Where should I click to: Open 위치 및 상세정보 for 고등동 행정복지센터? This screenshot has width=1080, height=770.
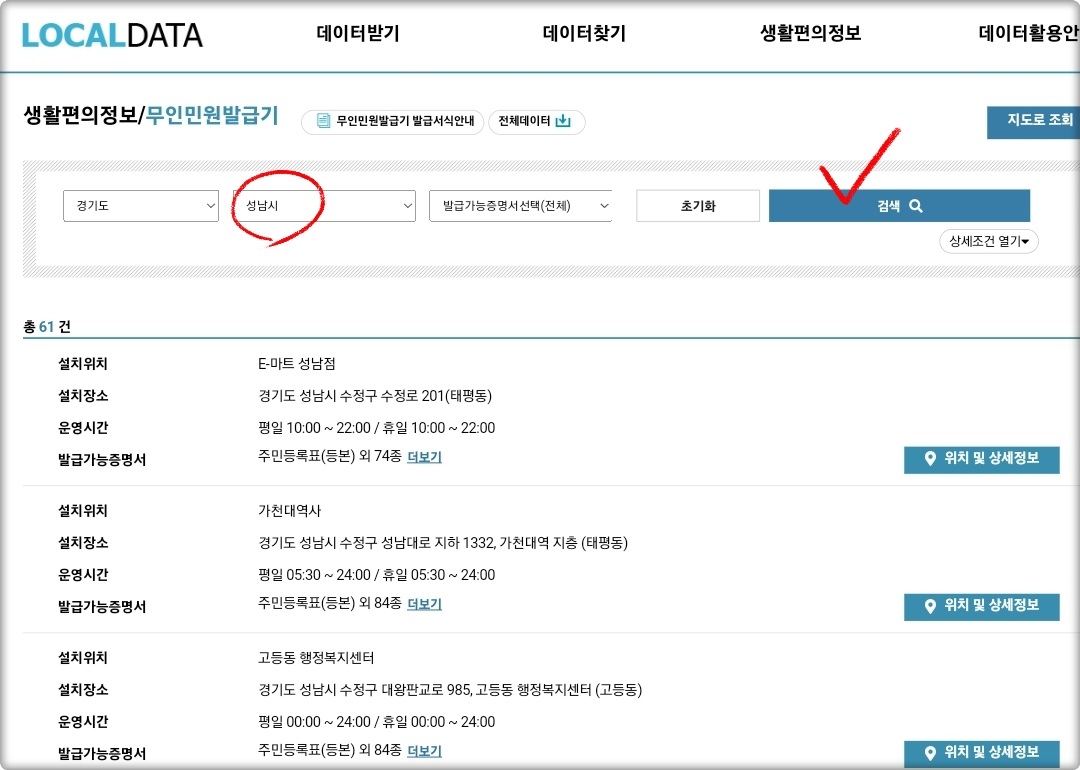pos(982,753)
